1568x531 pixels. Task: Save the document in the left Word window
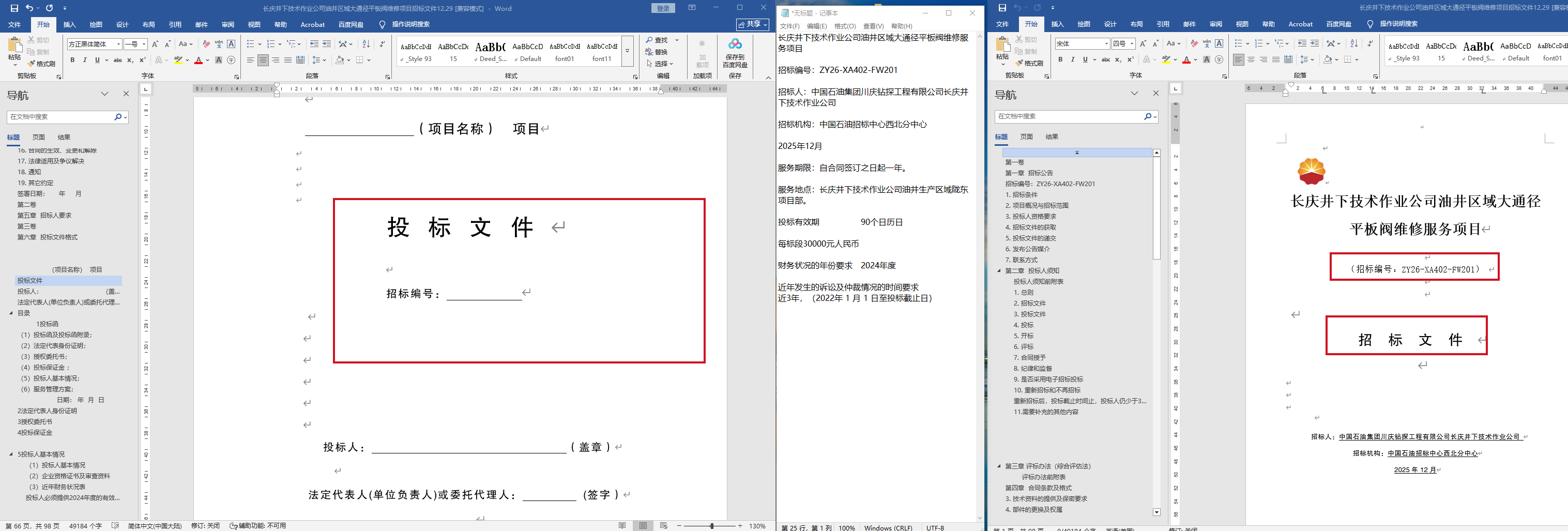click(14, 8)
